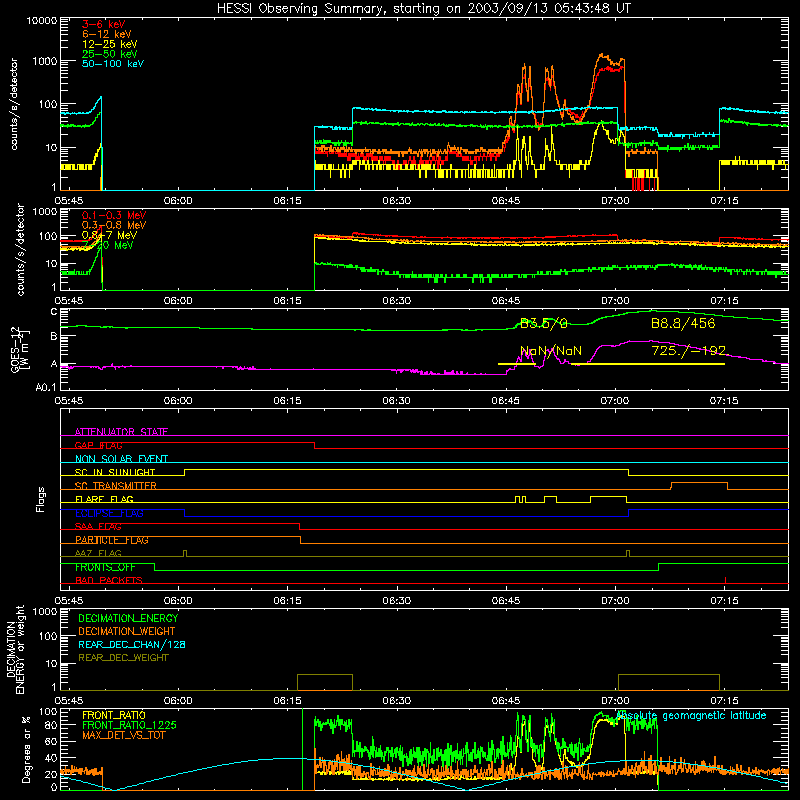
Task: Click the HESSI Observing Summary title text
Action: point(423,8)
